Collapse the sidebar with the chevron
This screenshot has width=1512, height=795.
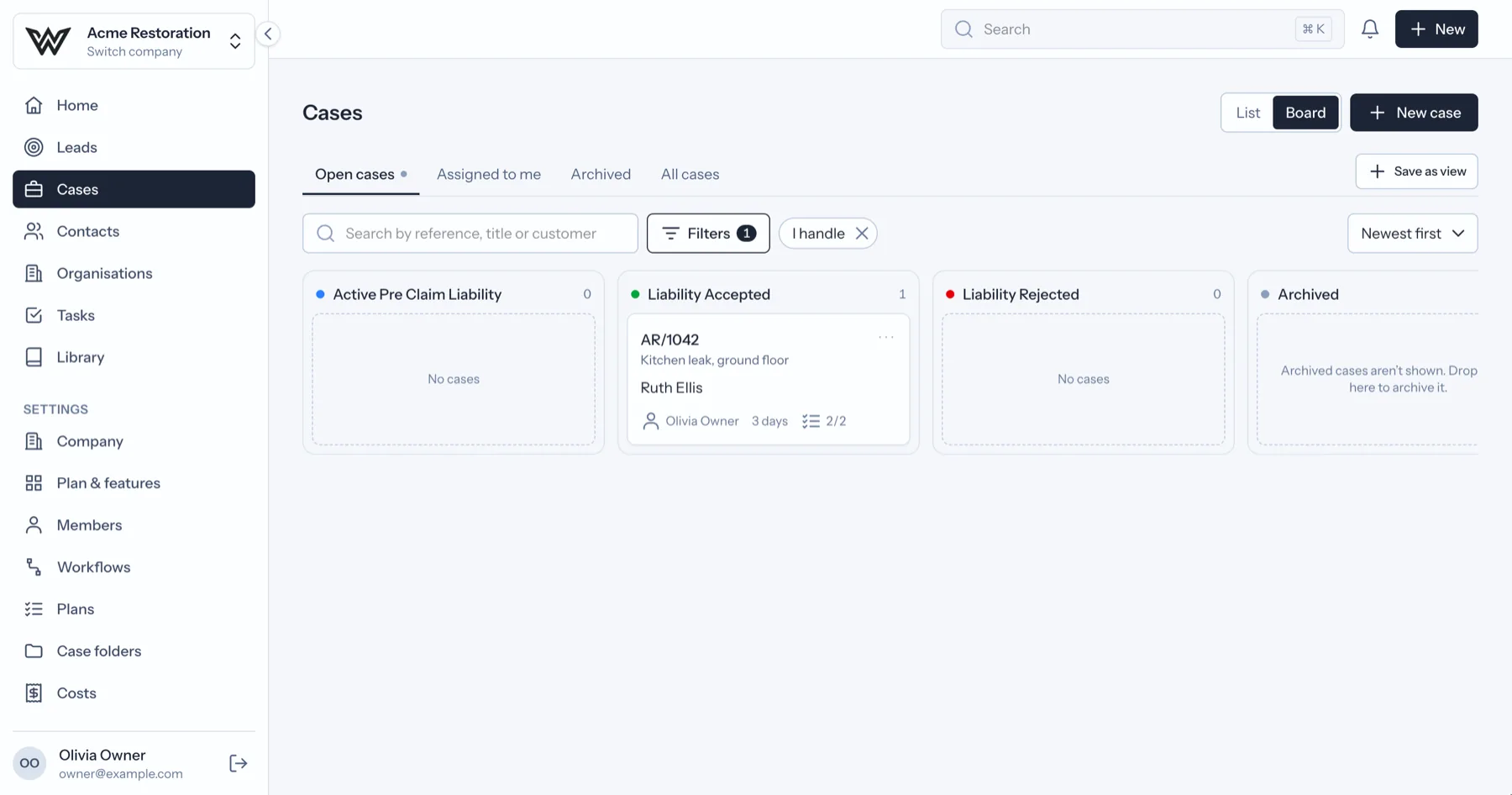pyautogui.click(x=268, y=34)
